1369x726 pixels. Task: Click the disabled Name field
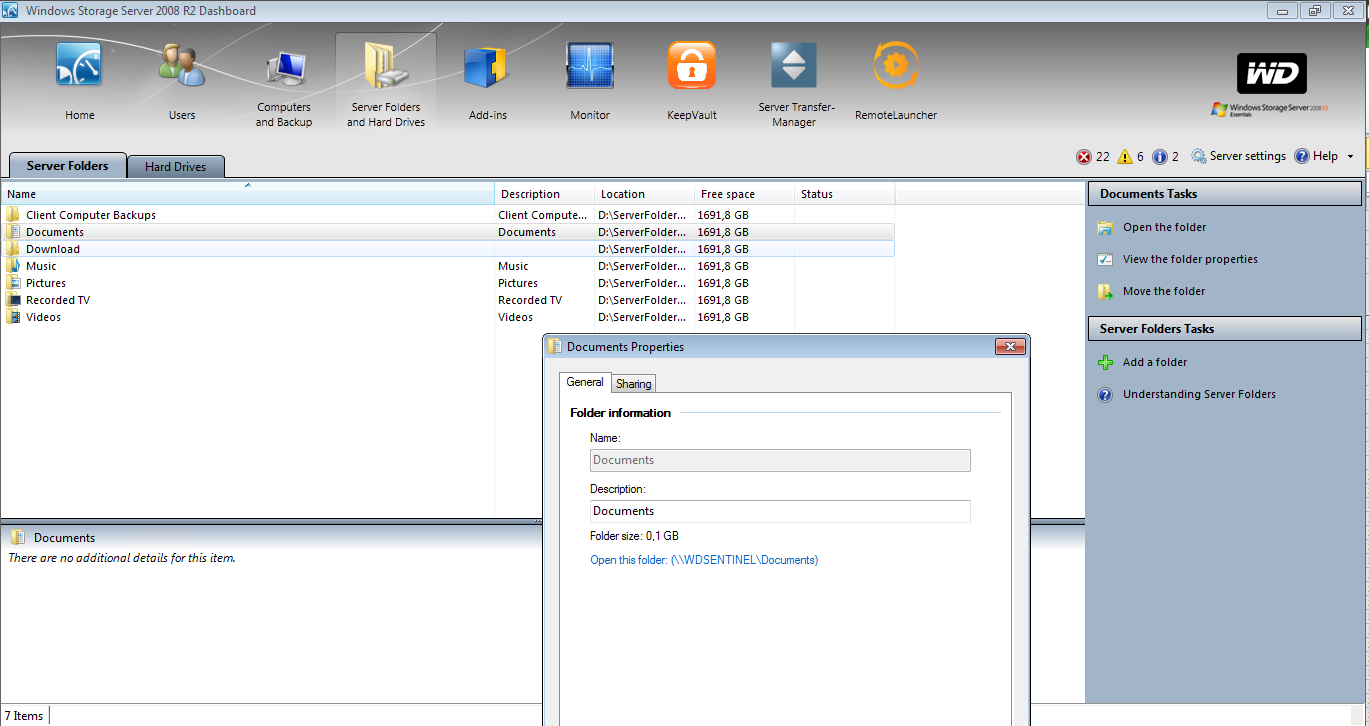pos(780,460)
